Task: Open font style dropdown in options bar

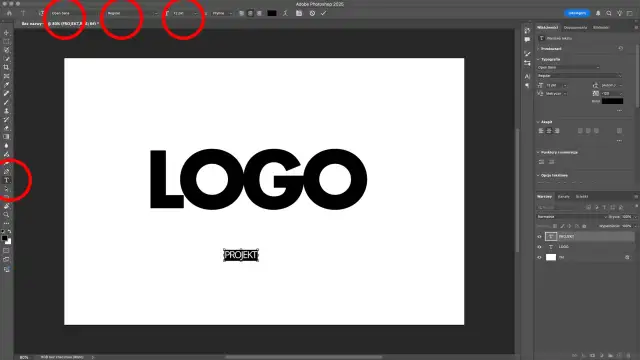Action: pyautogui.click(x=132, y=13)
